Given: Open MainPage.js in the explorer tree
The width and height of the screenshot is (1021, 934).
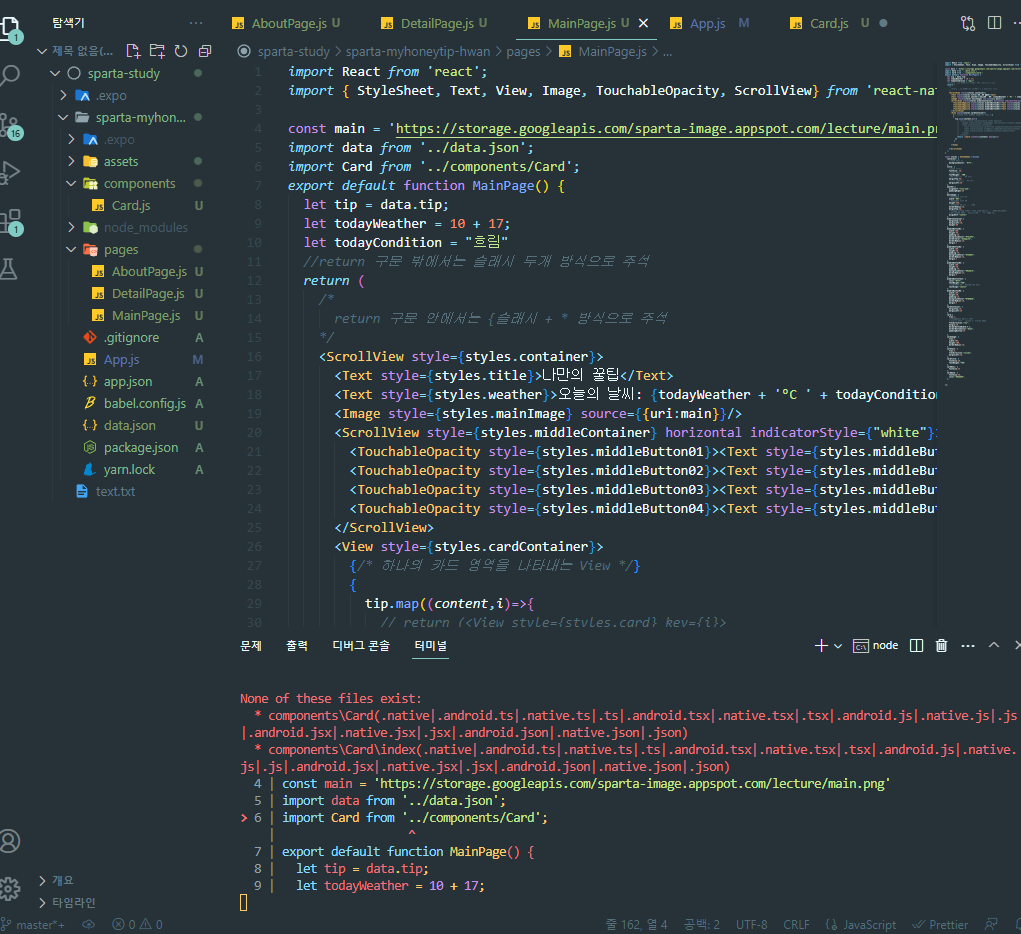Looking at the screenshot, I should (x=146, y=316).
